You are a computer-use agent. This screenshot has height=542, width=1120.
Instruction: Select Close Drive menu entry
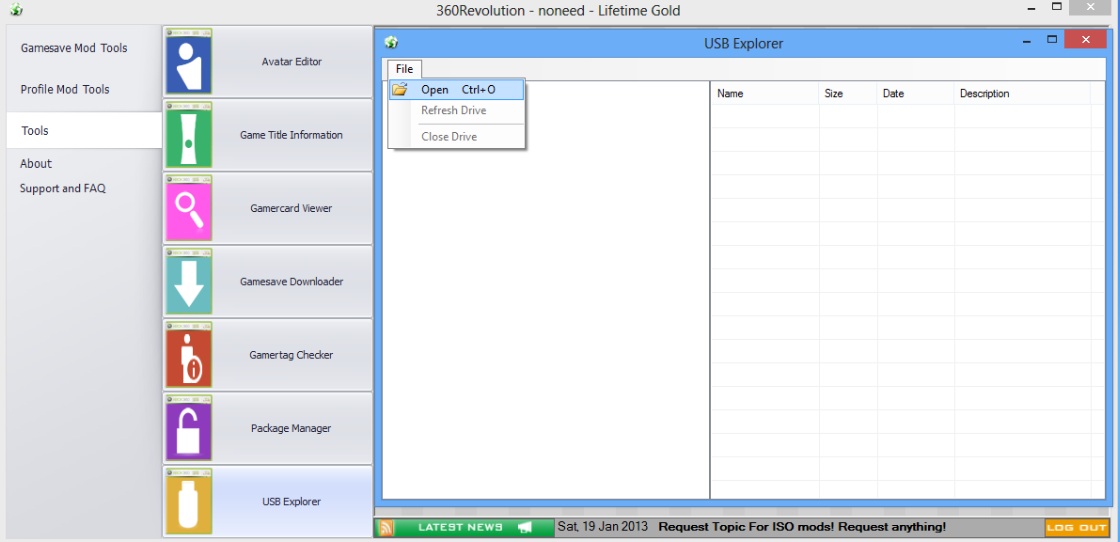pyautogui.click(x=449, y=137)
